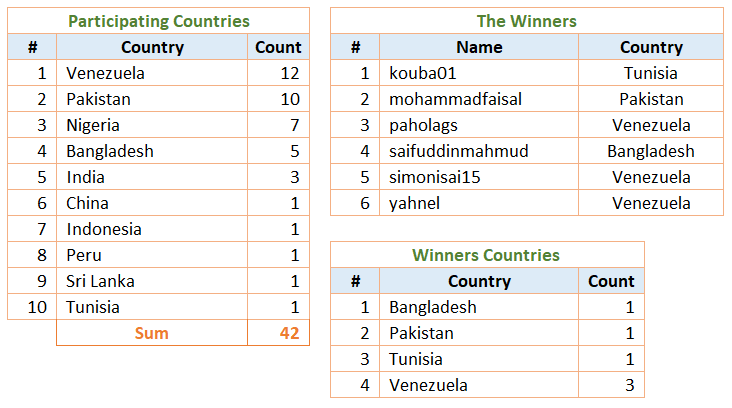Select Venezuela count 3 cell
This screenshot has height=408, width=732.
pyautogui.click(x=612, y=385)
